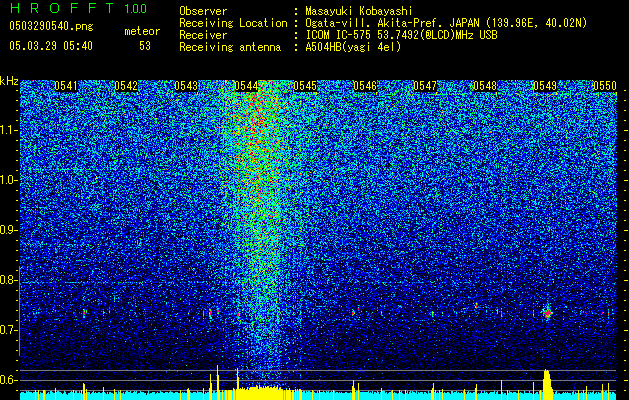Click the 0548 time marker

click(x=485, y=86)
